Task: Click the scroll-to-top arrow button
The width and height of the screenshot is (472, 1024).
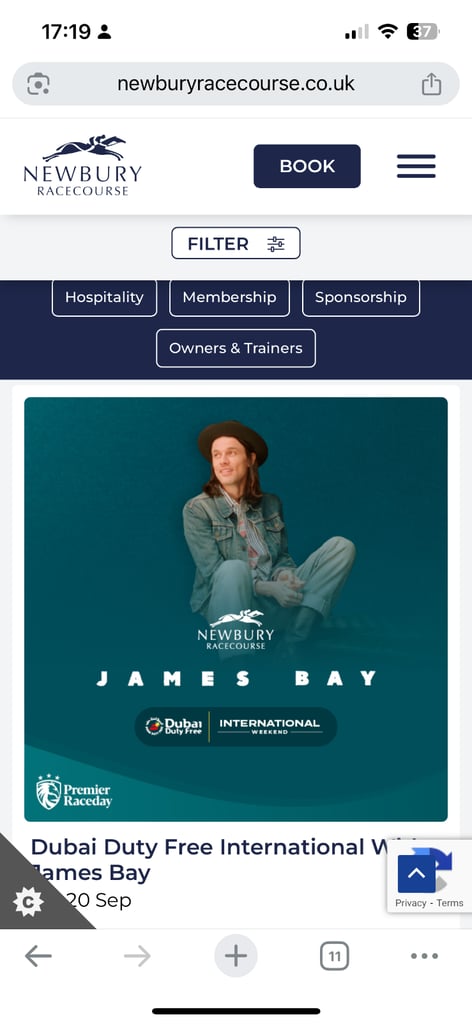Action: point(417,874)
